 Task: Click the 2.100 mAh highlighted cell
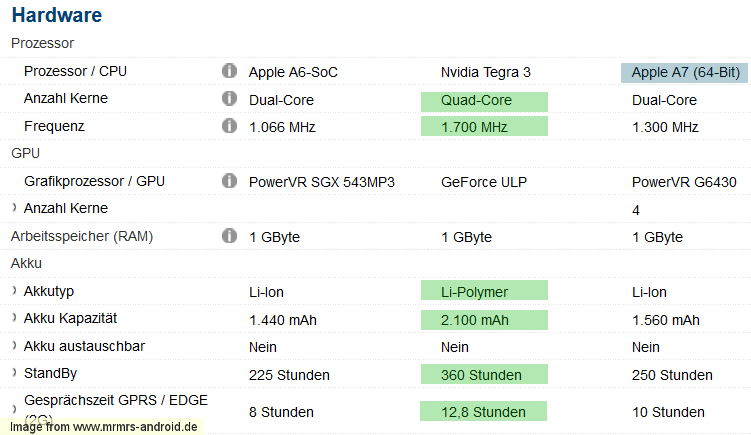[x=484, y=320]
